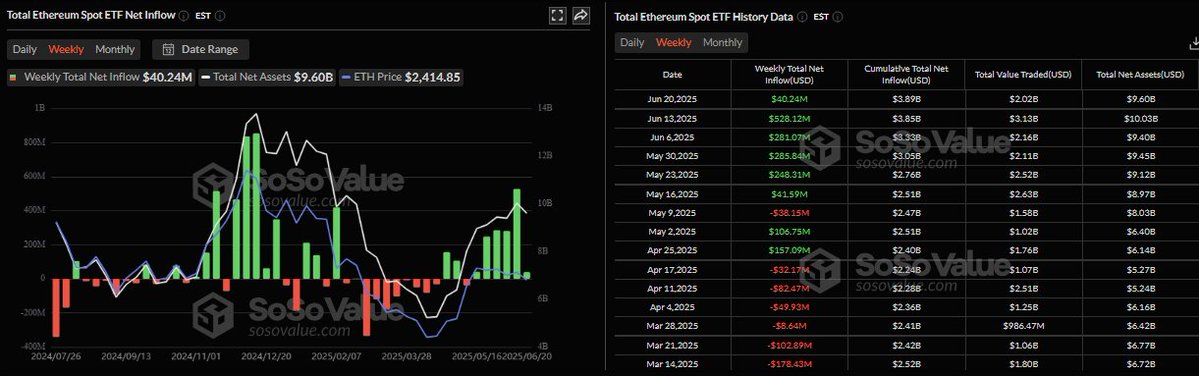Open fullscreen view of the net inflow chart
Screen dimensions: 1199x376
point(557,15)
